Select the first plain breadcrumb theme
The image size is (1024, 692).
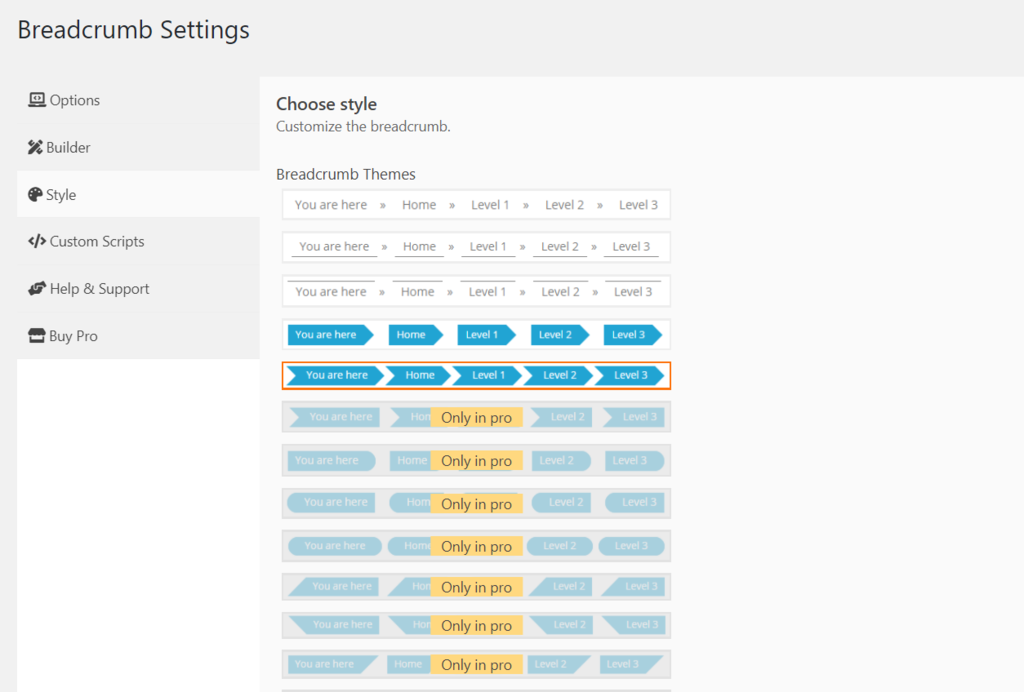[x=476, y=204]
